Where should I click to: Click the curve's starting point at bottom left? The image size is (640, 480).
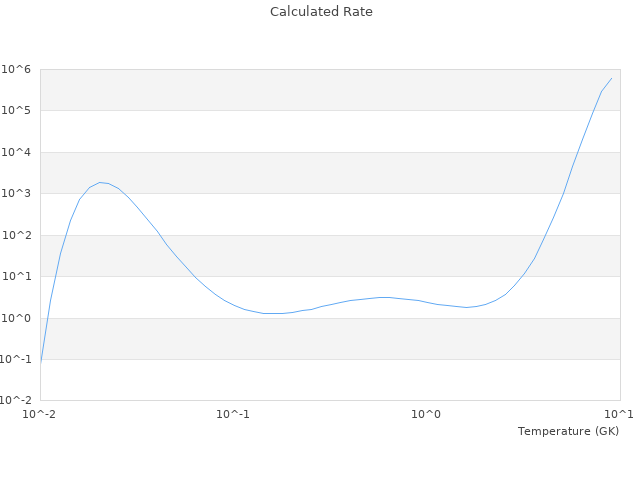click(41, 362)
